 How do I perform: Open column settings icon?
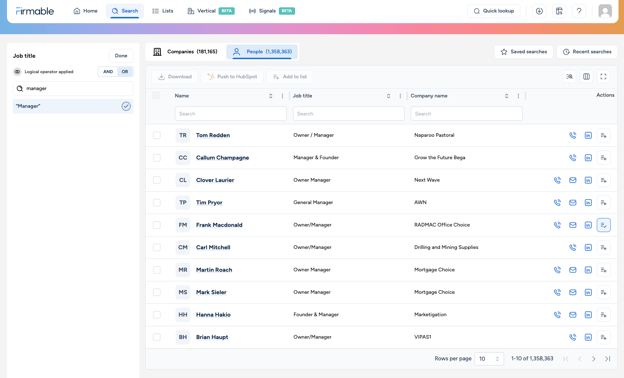click(586, 76)
